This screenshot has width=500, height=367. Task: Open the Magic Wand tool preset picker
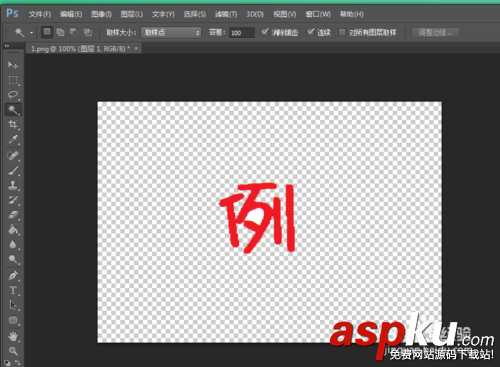[31, 33]
